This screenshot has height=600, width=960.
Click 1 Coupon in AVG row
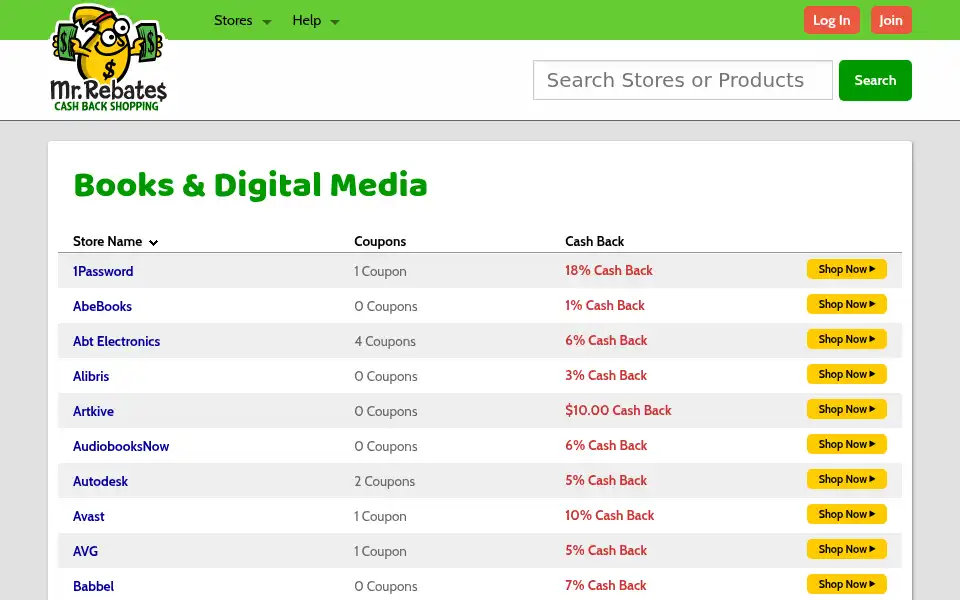(x=380, y=551)
